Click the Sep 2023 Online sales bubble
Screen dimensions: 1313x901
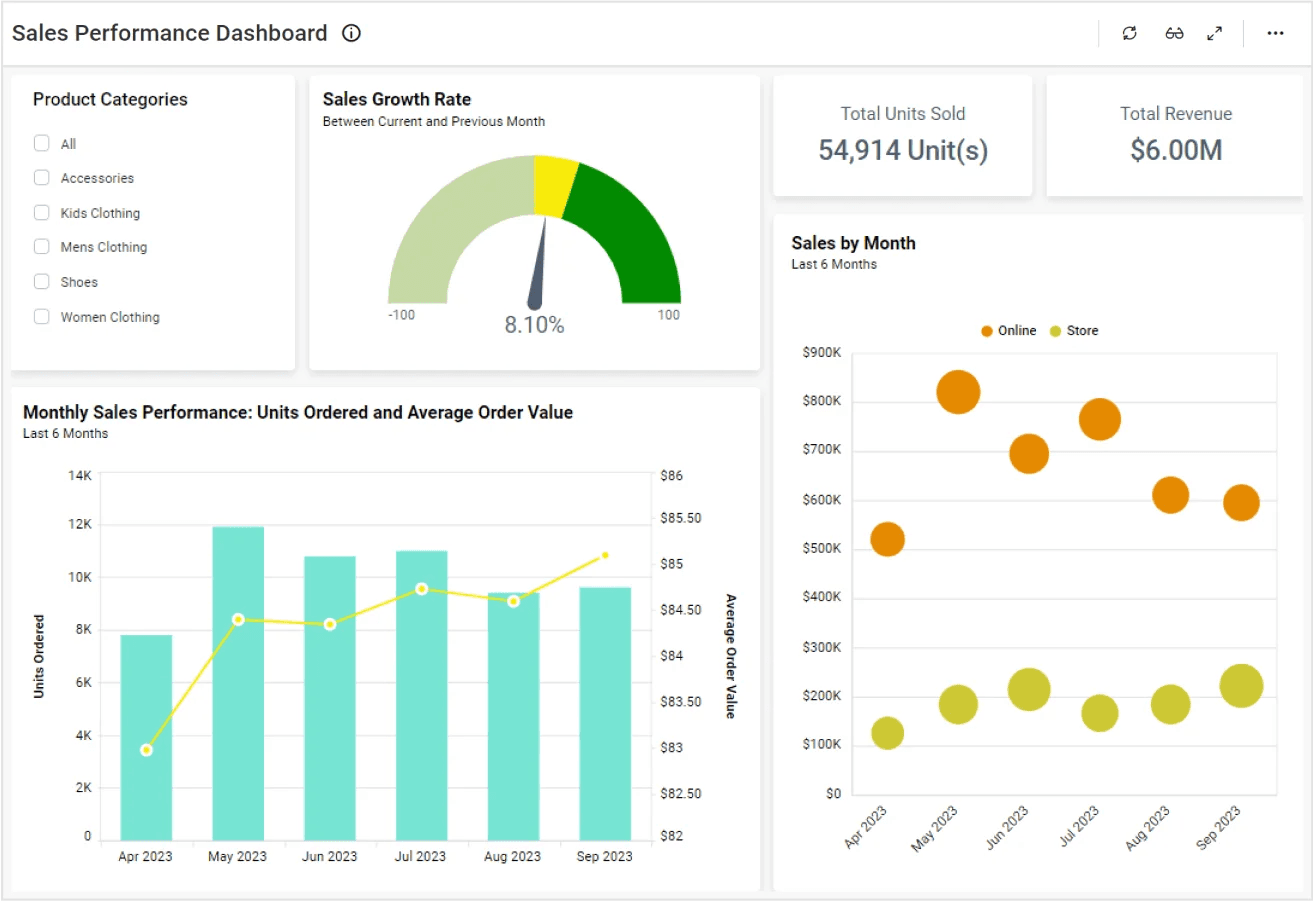(x=1241, y=503)
